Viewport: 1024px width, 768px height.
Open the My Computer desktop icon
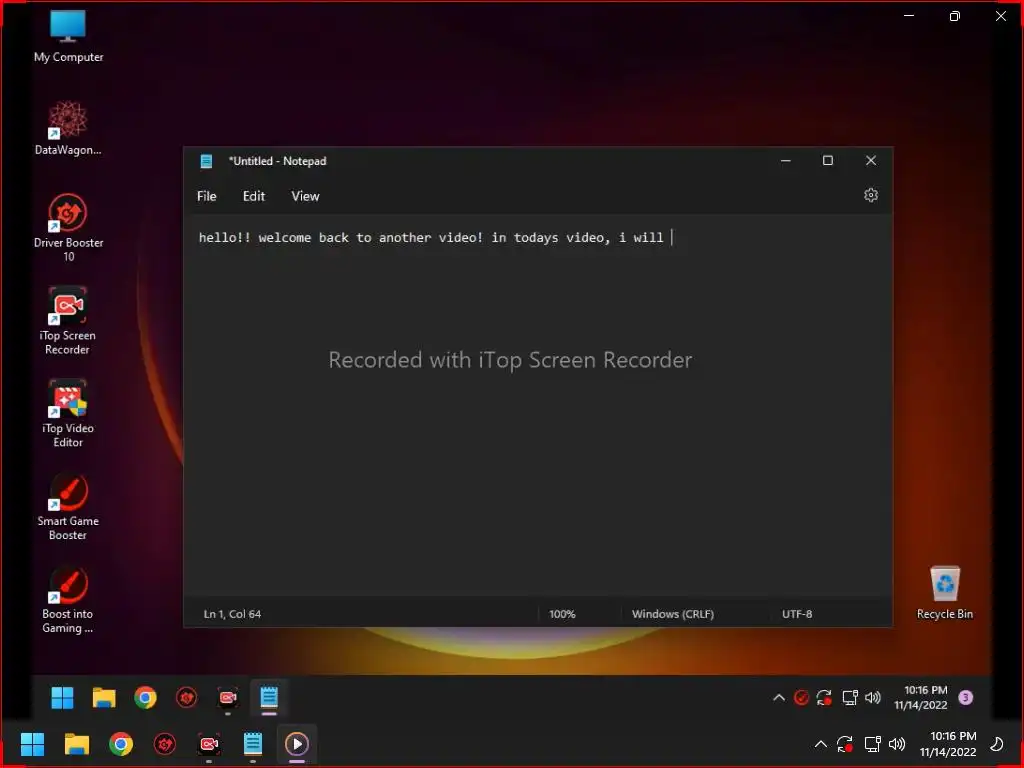(x=68, y=37)
